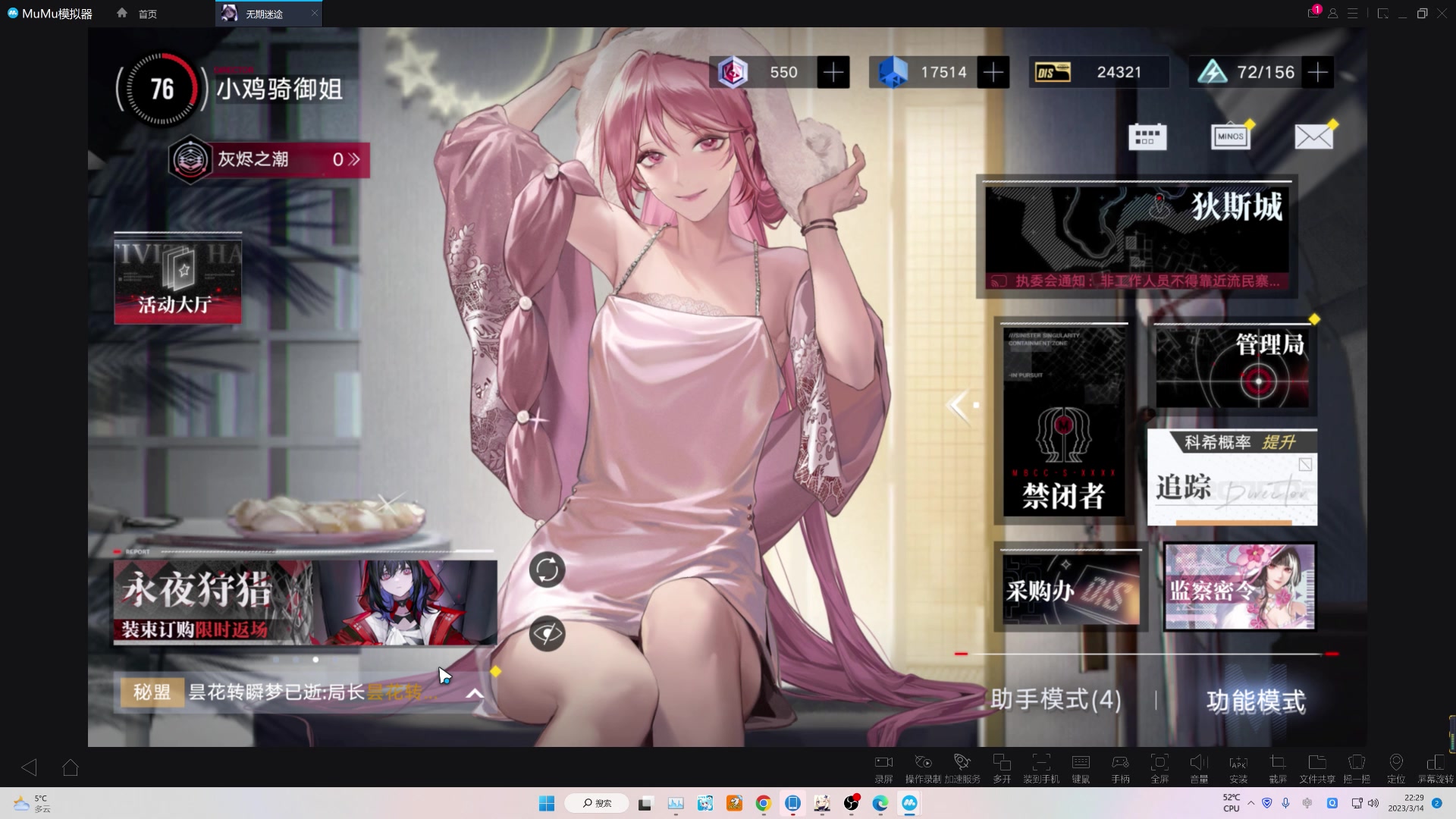Hide the UI with the eye icon
Viewport: 1456px width, 819px height.
point(547,633)
